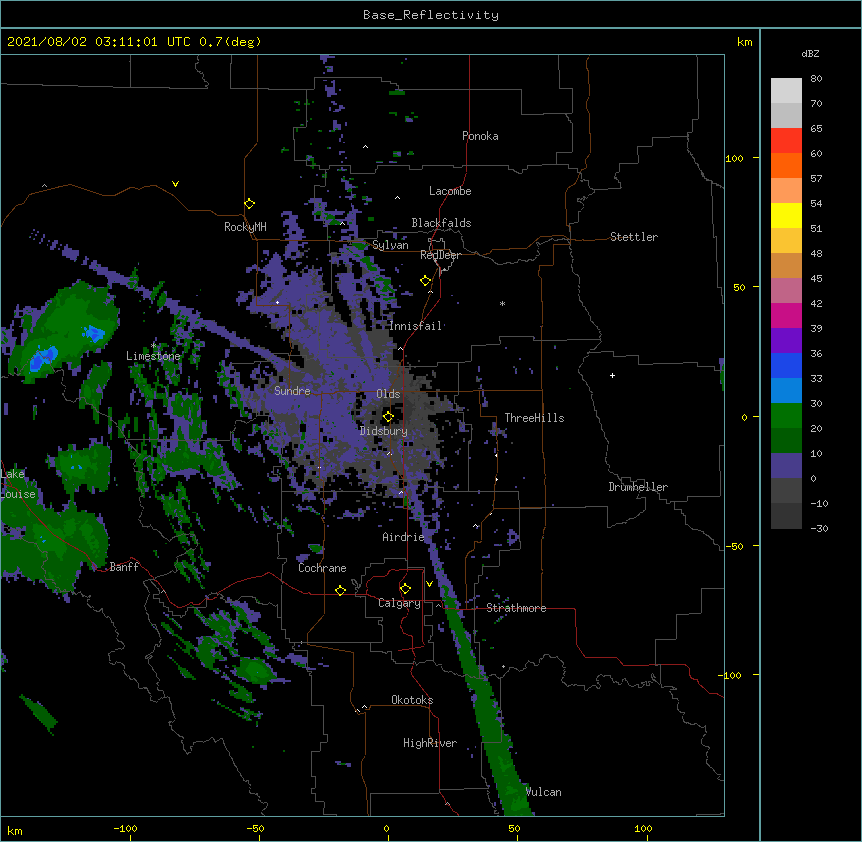Click the magenta swatch in the legend
This screenshot has height=842, width=862.
[786, 315]
